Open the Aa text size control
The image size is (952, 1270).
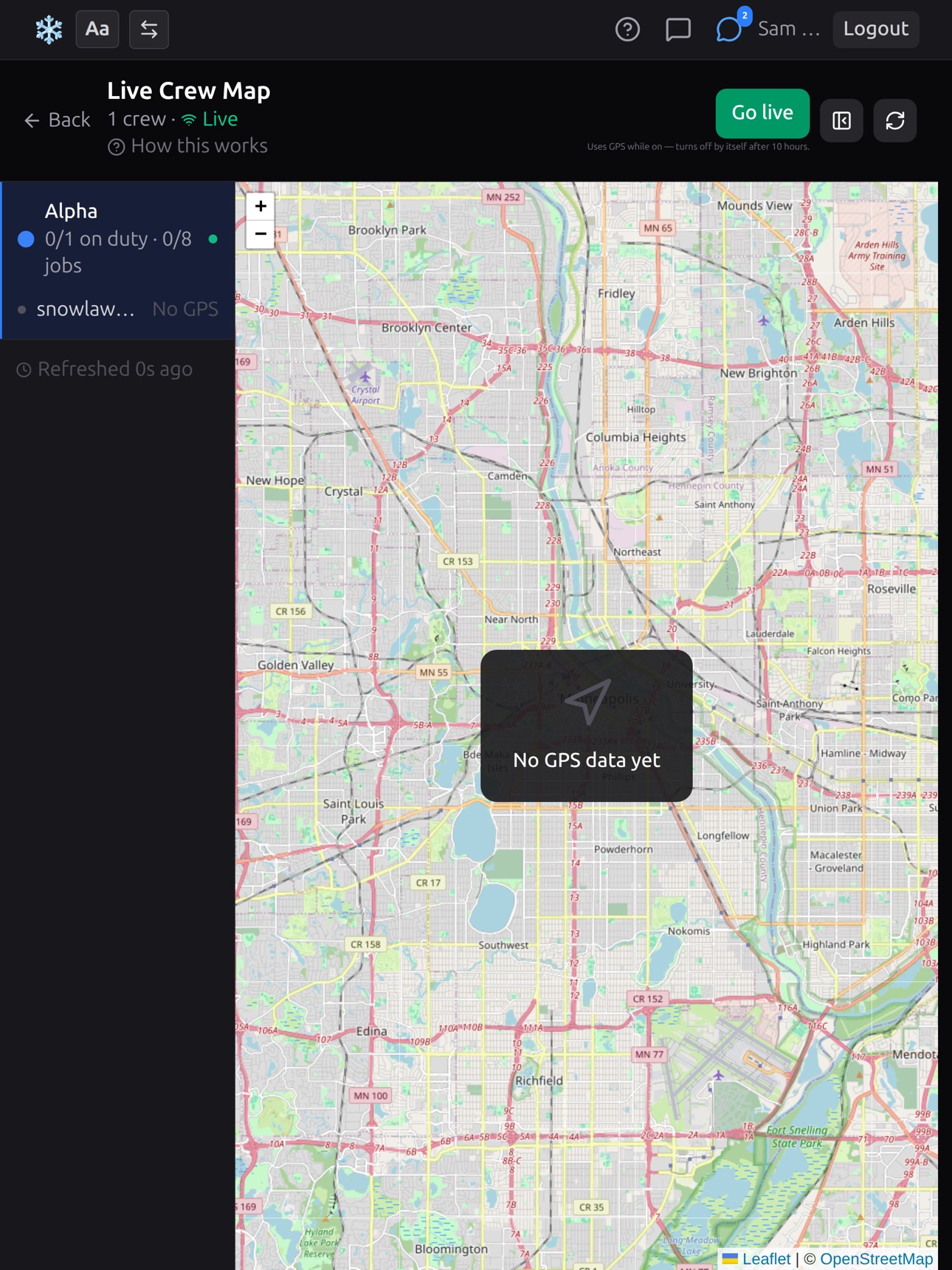point(97,30)
